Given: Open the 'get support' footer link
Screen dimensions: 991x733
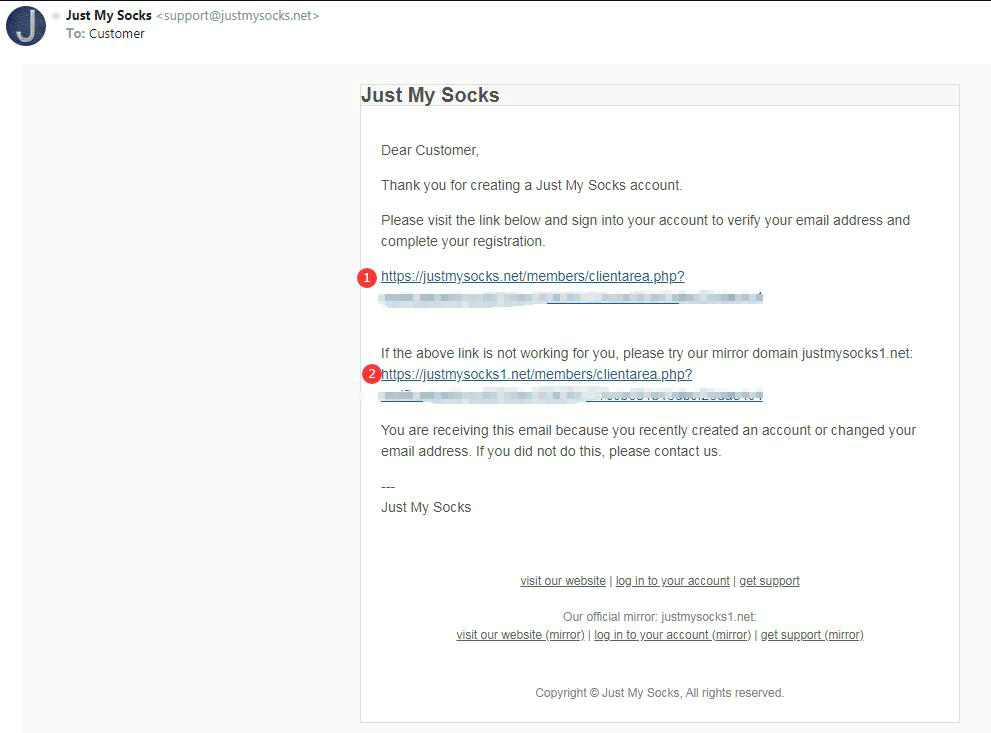Looking at the screenshot, I should tap(769, 581).
